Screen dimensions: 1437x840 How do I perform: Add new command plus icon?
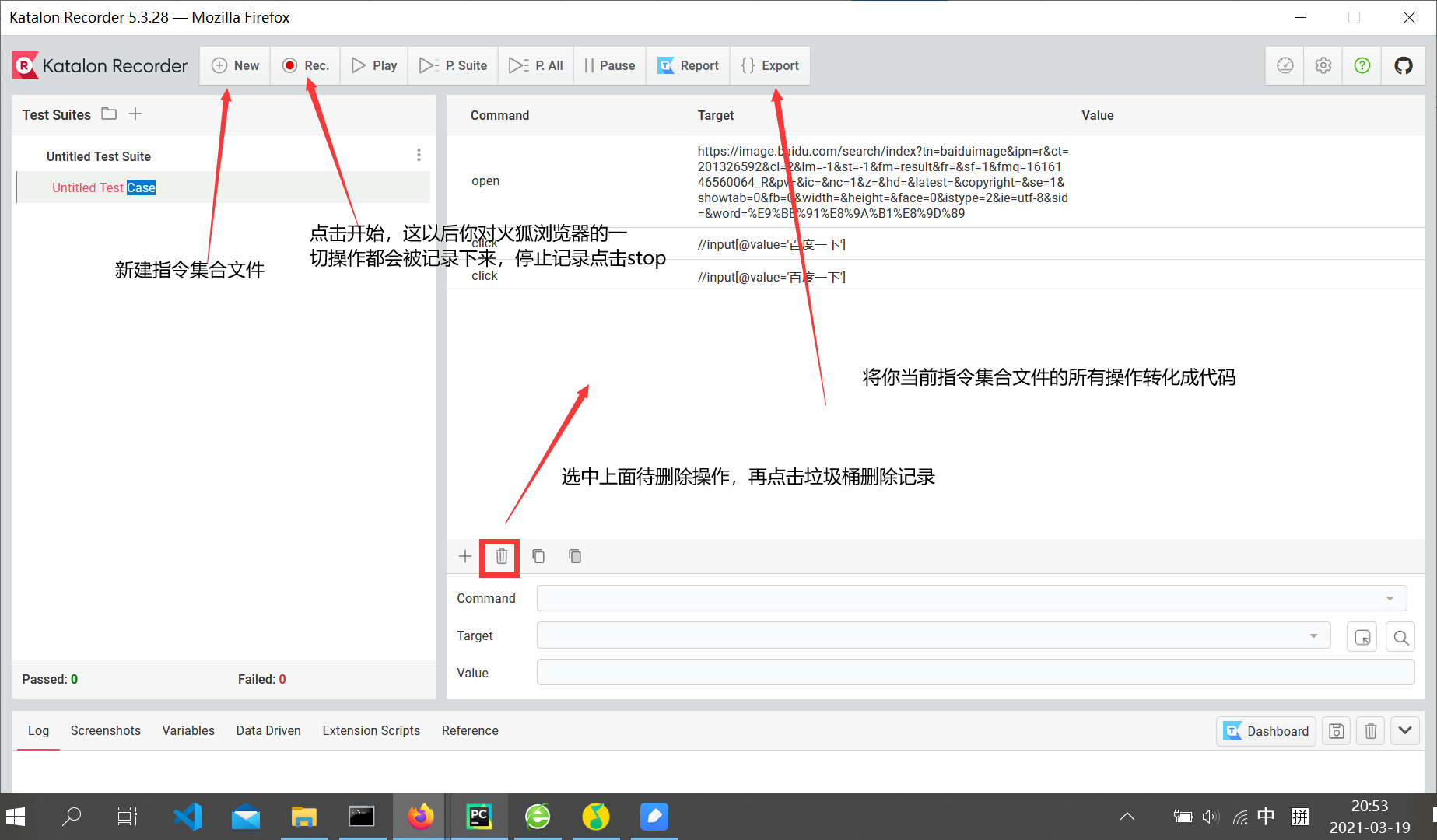tap(465, 556)
